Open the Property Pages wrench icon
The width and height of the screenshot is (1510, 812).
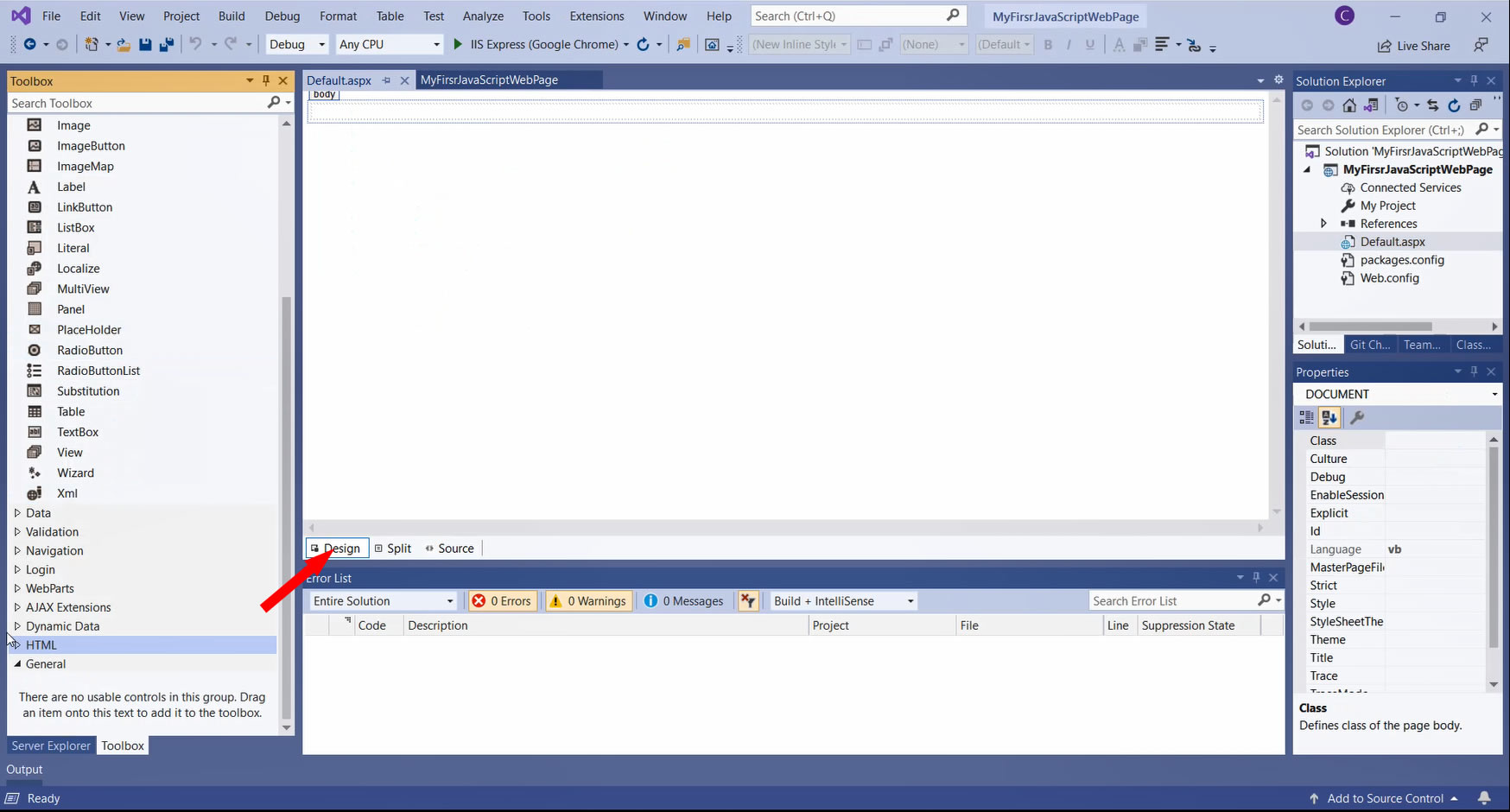coord(1357,418)
